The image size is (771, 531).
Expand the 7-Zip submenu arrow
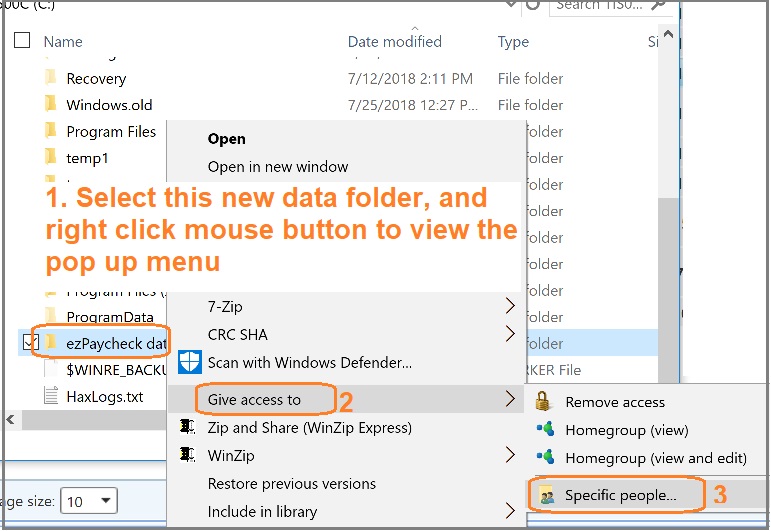(x=510, y=306)
